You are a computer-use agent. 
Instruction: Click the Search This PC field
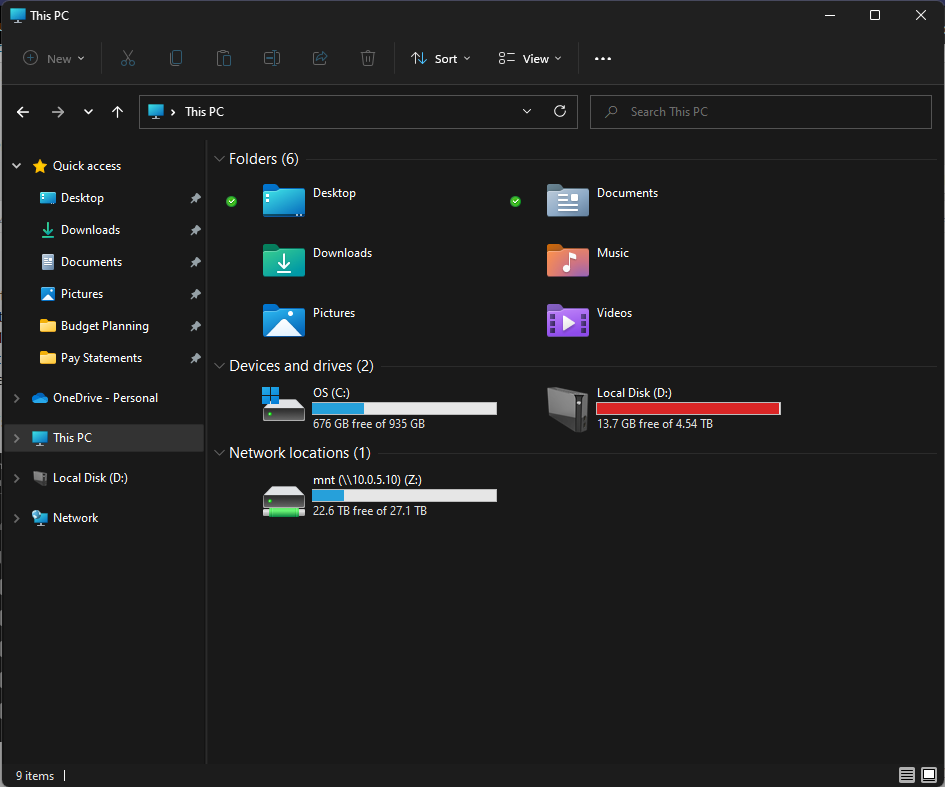point(760,112)
